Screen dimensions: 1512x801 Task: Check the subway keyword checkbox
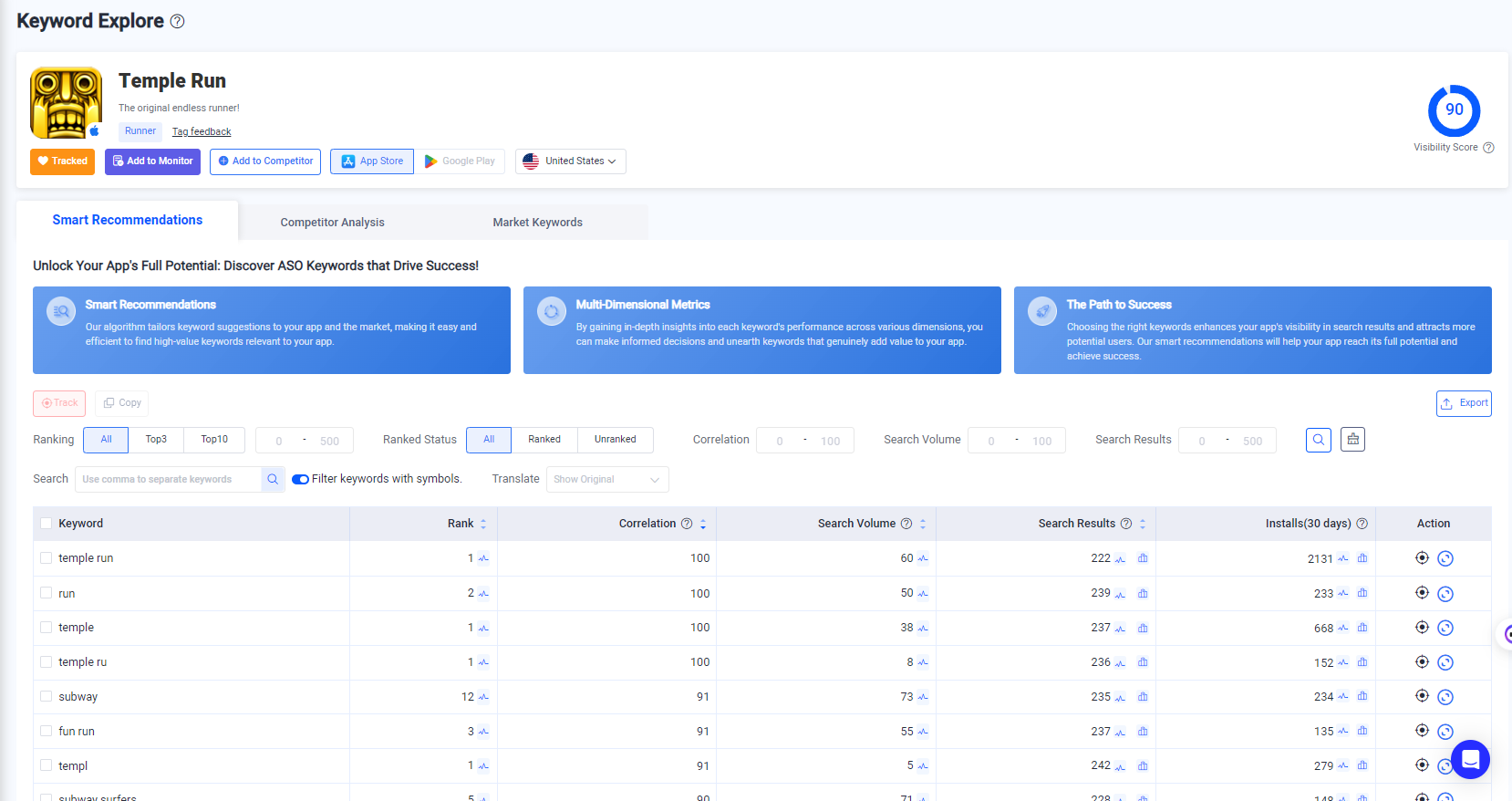pyautogui.click(x=47, y=696)
